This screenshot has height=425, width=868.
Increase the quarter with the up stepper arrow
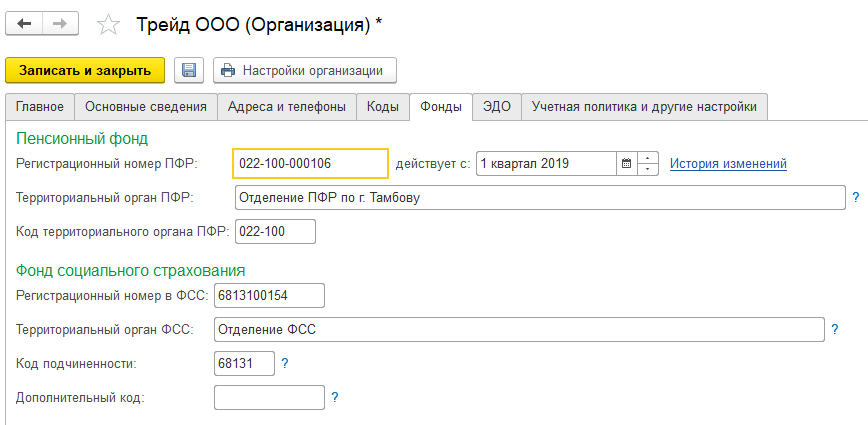point(648,158)
